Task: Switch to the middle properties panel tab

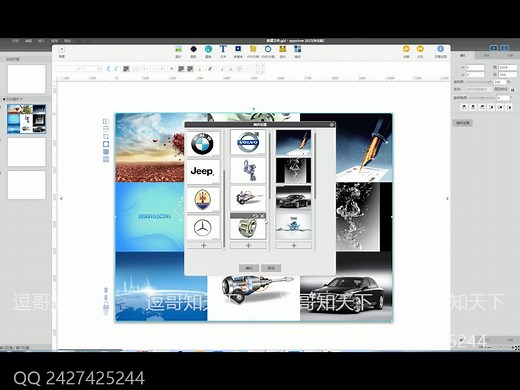Action: [x=487, y=56]
